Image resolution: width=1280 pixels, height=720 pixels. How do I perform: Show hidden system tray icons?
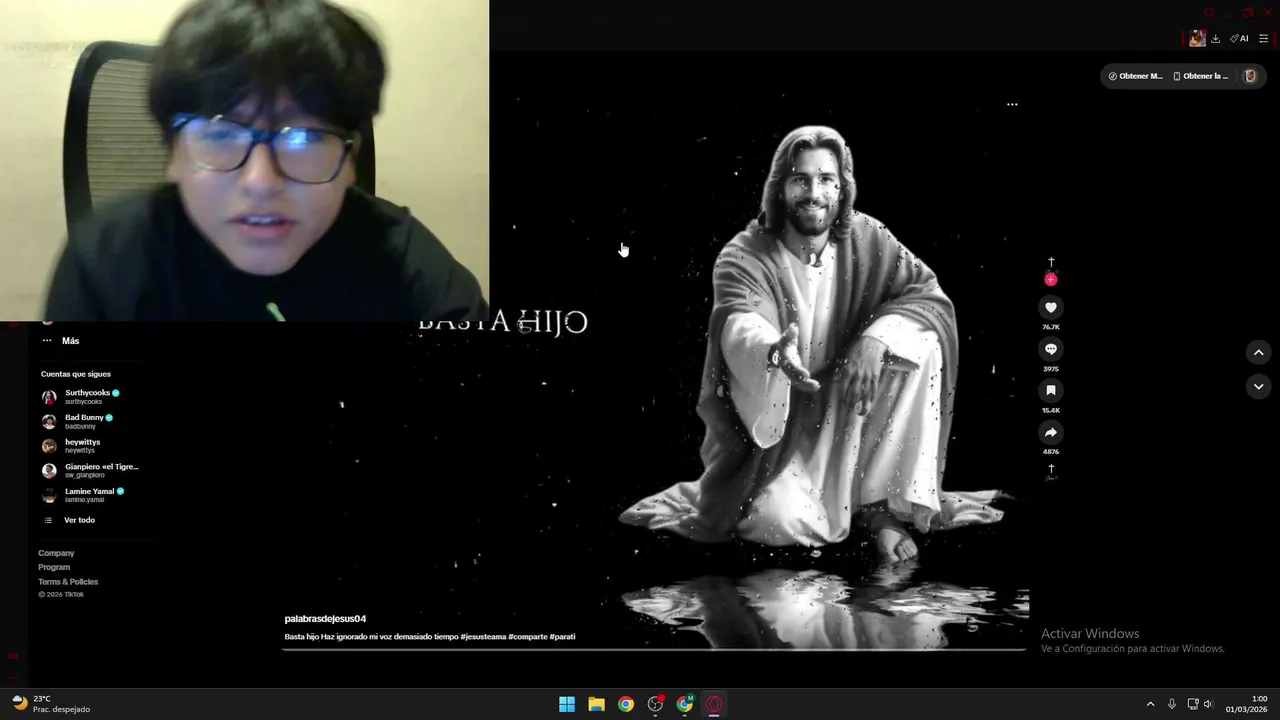point(1150,704)
